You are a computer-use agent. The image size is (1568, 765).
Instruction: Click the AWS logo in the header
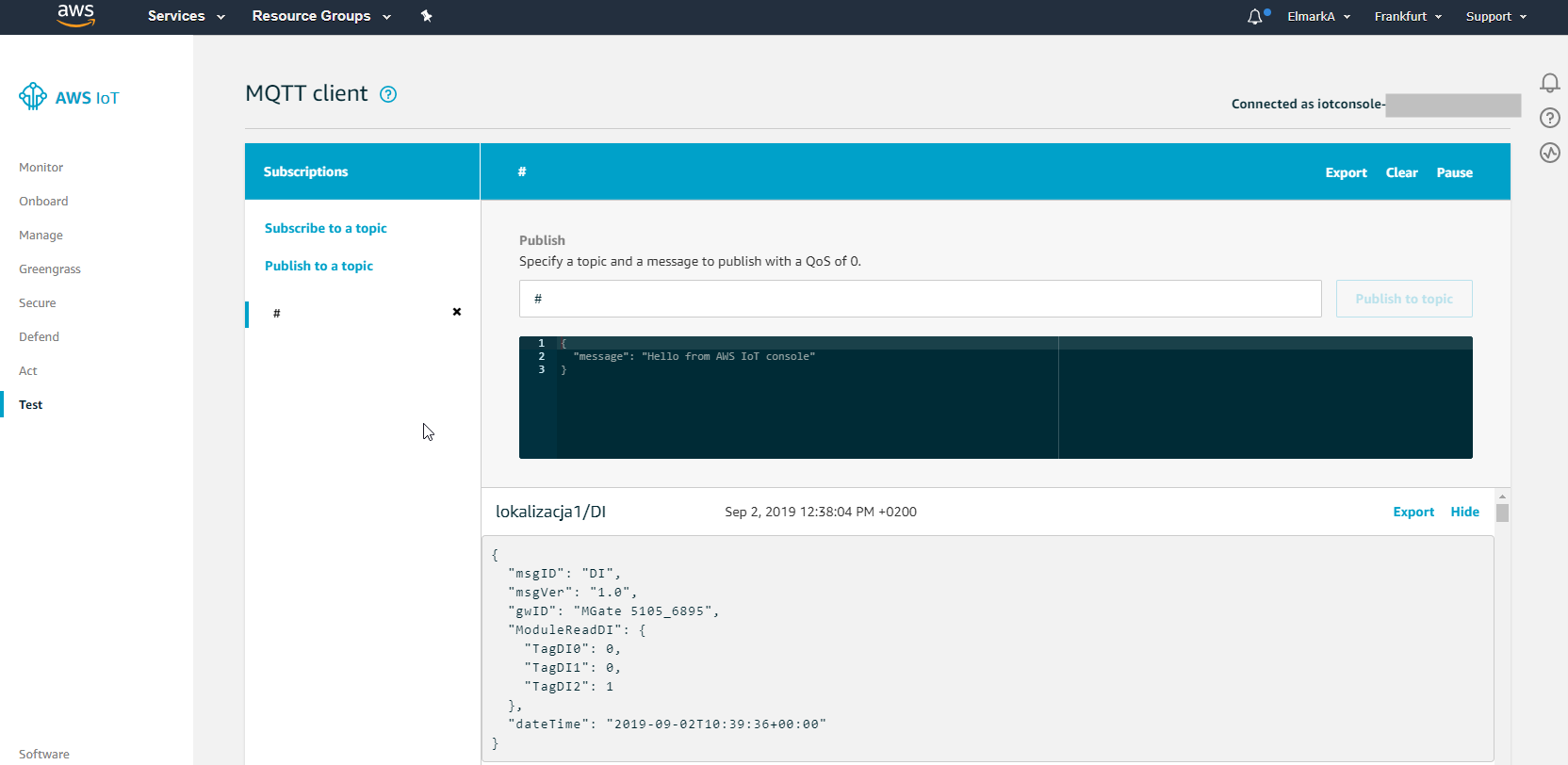pyautogui.click(x=75, y=15)
